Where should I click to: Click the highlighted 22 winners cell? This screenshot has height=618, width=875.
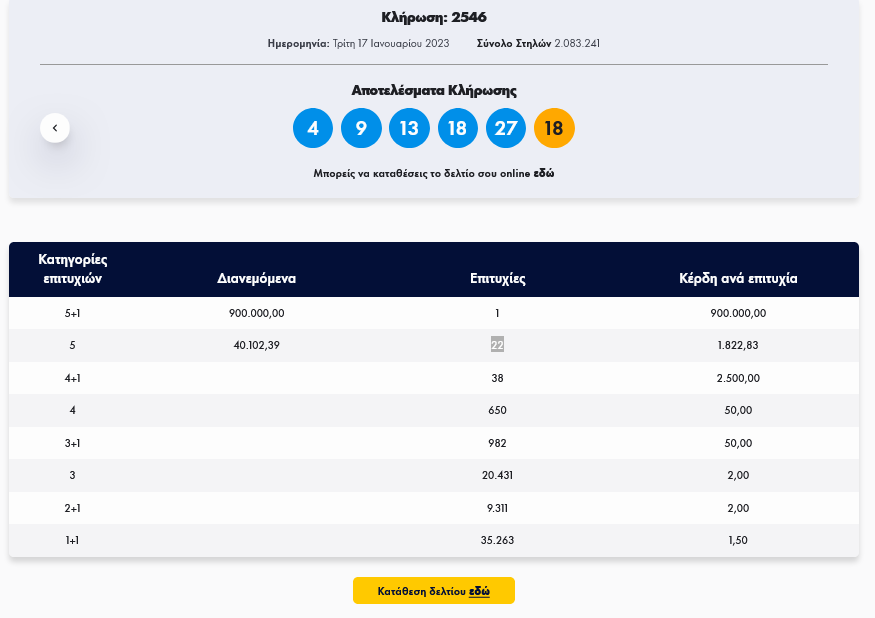click(x=497, y=345)
